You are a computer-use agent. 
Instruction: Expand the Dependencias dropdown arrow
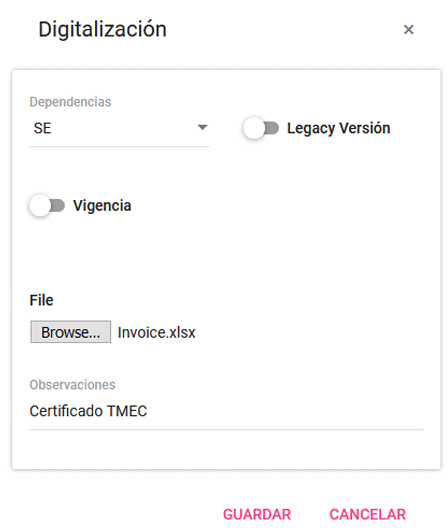click(202, 128)
